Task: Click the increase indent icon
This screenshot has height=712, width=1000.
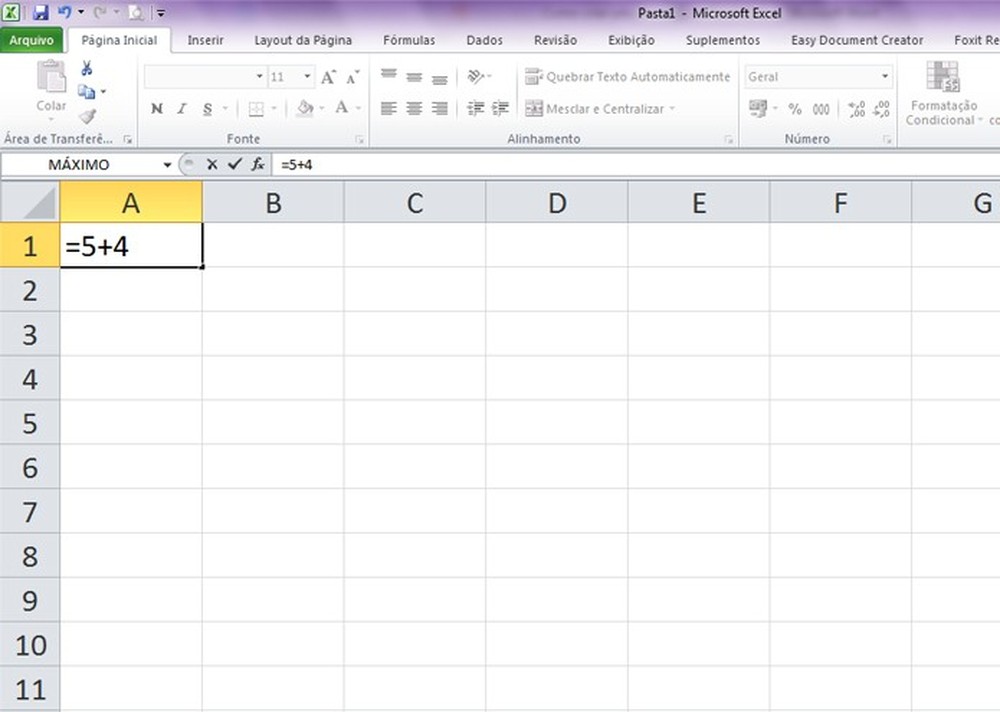Action: [501, 109]
